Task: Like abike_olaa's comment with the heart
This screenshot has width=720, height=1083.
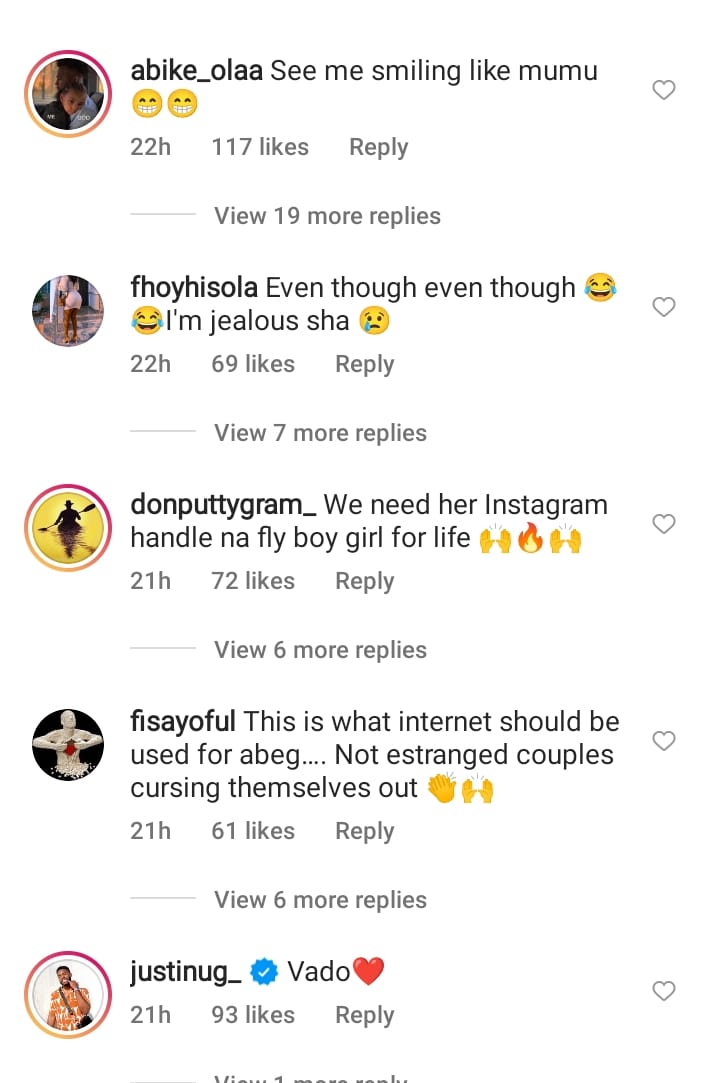Action: coord(664,91)
